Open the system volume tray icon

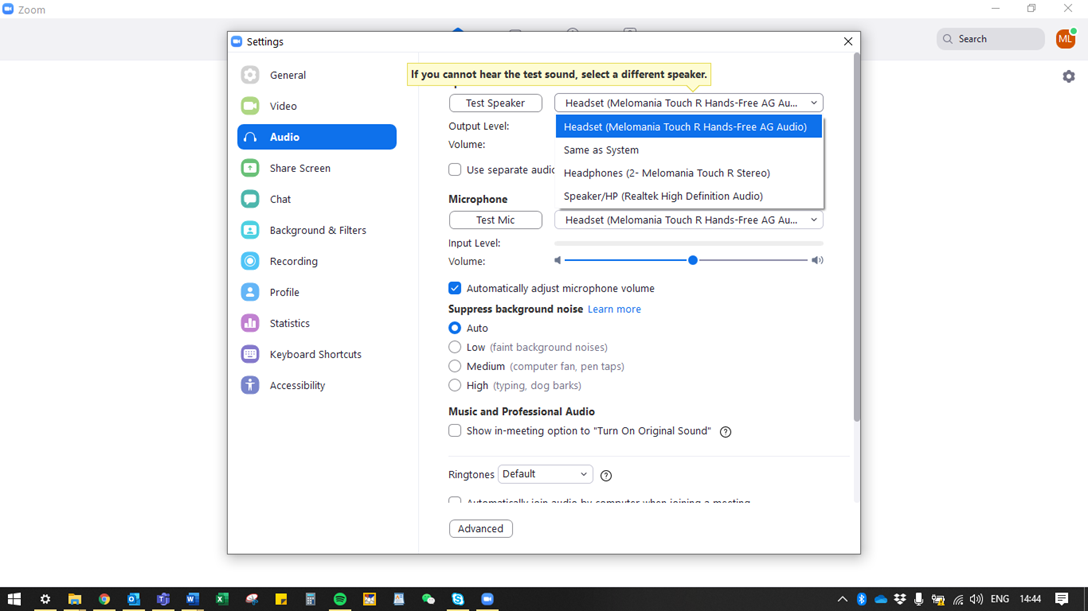pos(976,599)
